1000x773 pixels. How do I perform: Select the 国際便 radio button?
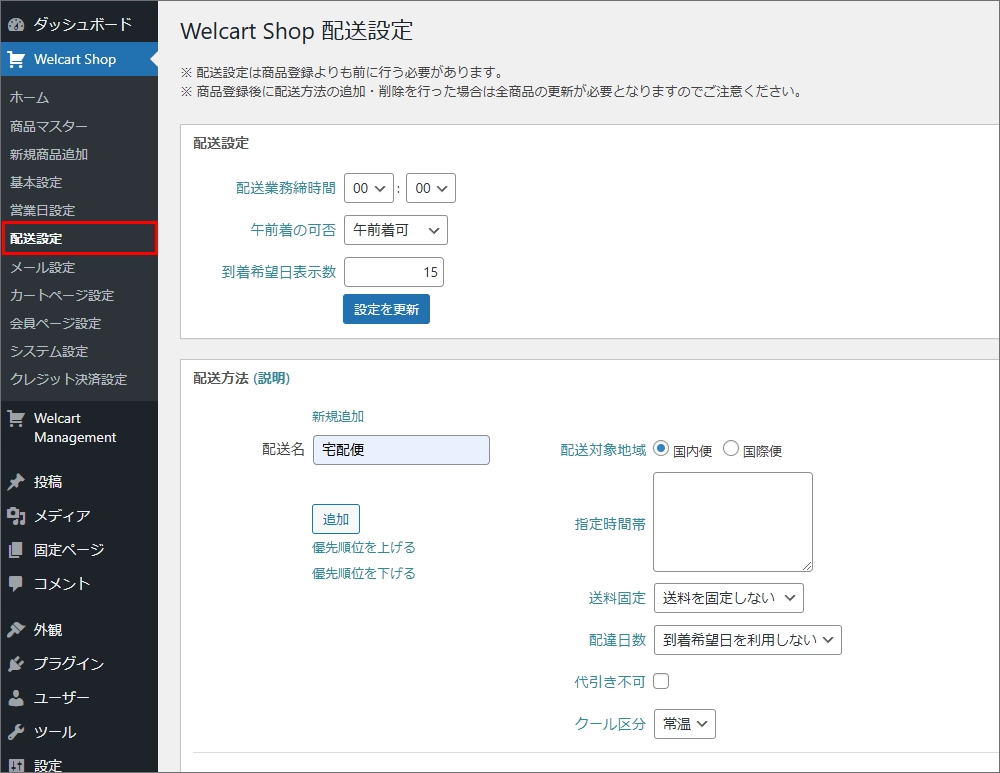[731, 449]
